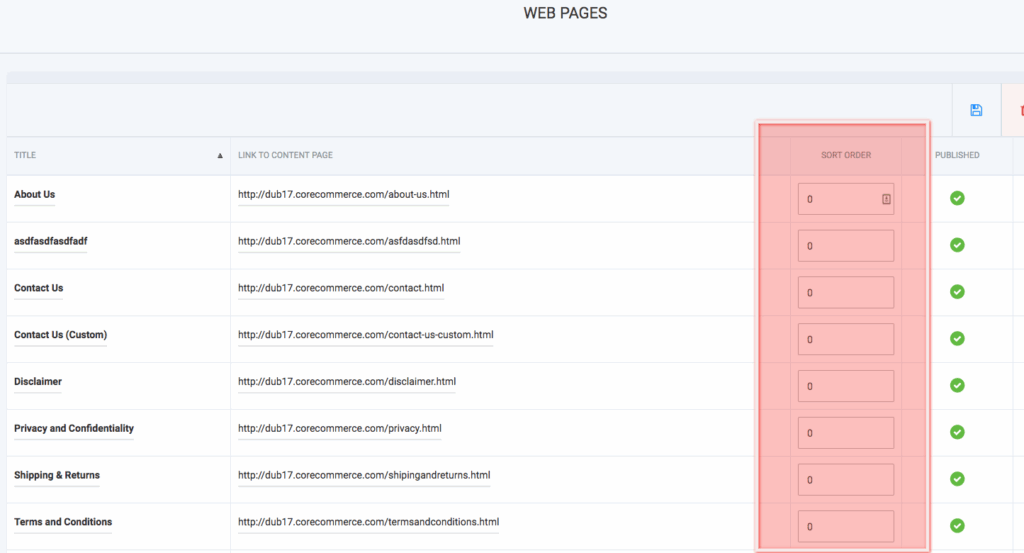The width and height of the screenshot is (1024, 553).
Task: Click the autofill icon in About Us sort field
Action: click(x=886, y=199)
